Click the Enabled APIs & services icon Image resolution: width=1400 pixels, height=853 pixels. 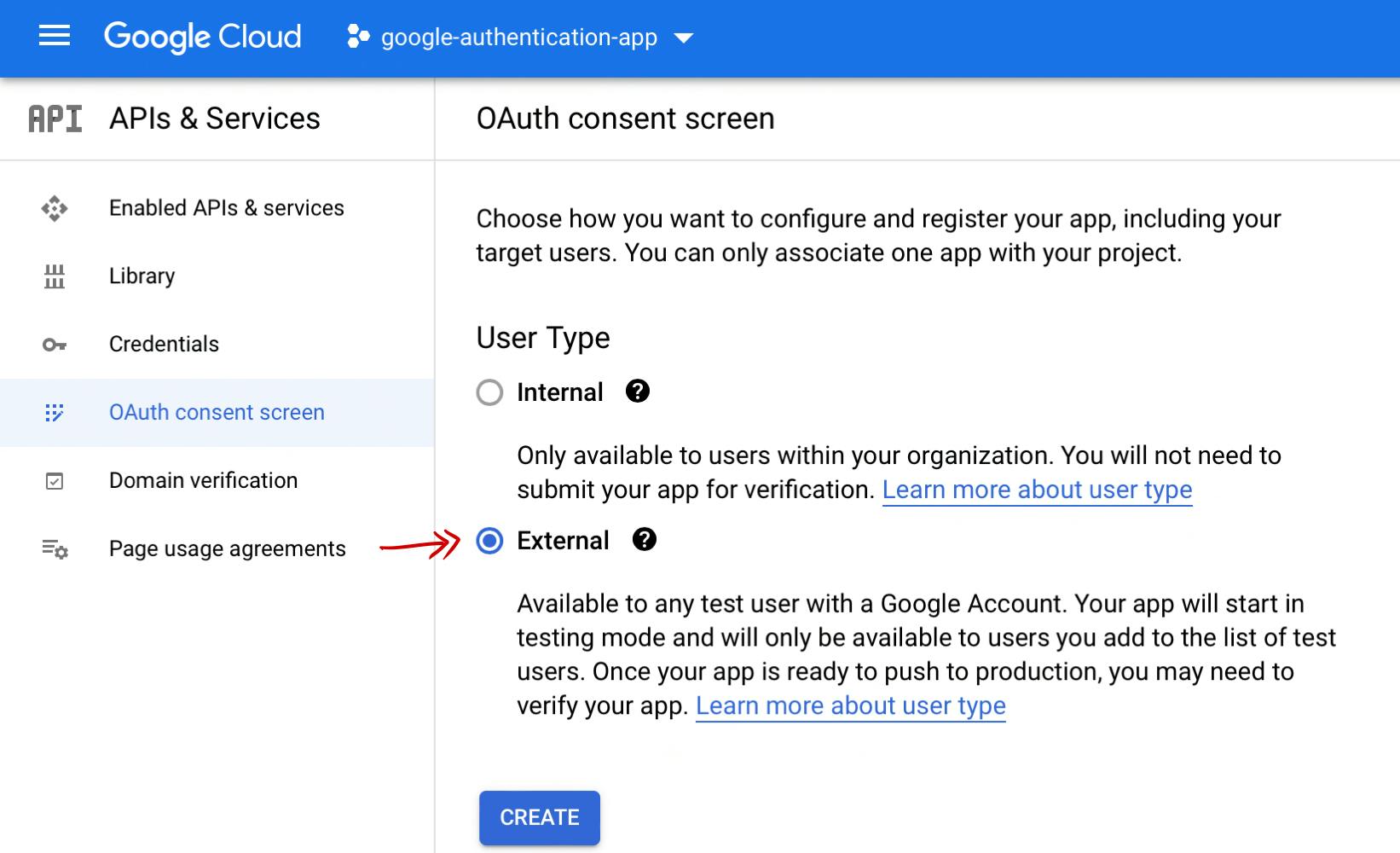pos(55,208)
